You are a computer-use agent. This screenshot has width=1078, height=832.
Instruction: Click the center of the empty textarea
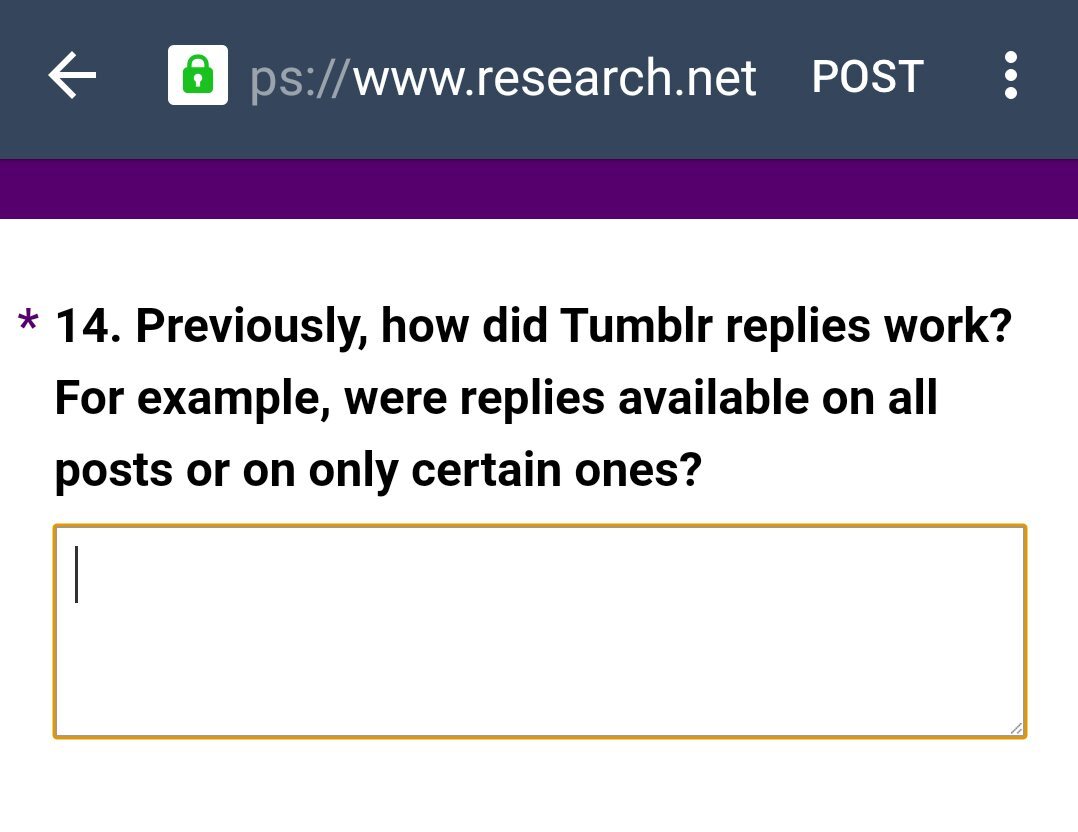pos(540,631)
